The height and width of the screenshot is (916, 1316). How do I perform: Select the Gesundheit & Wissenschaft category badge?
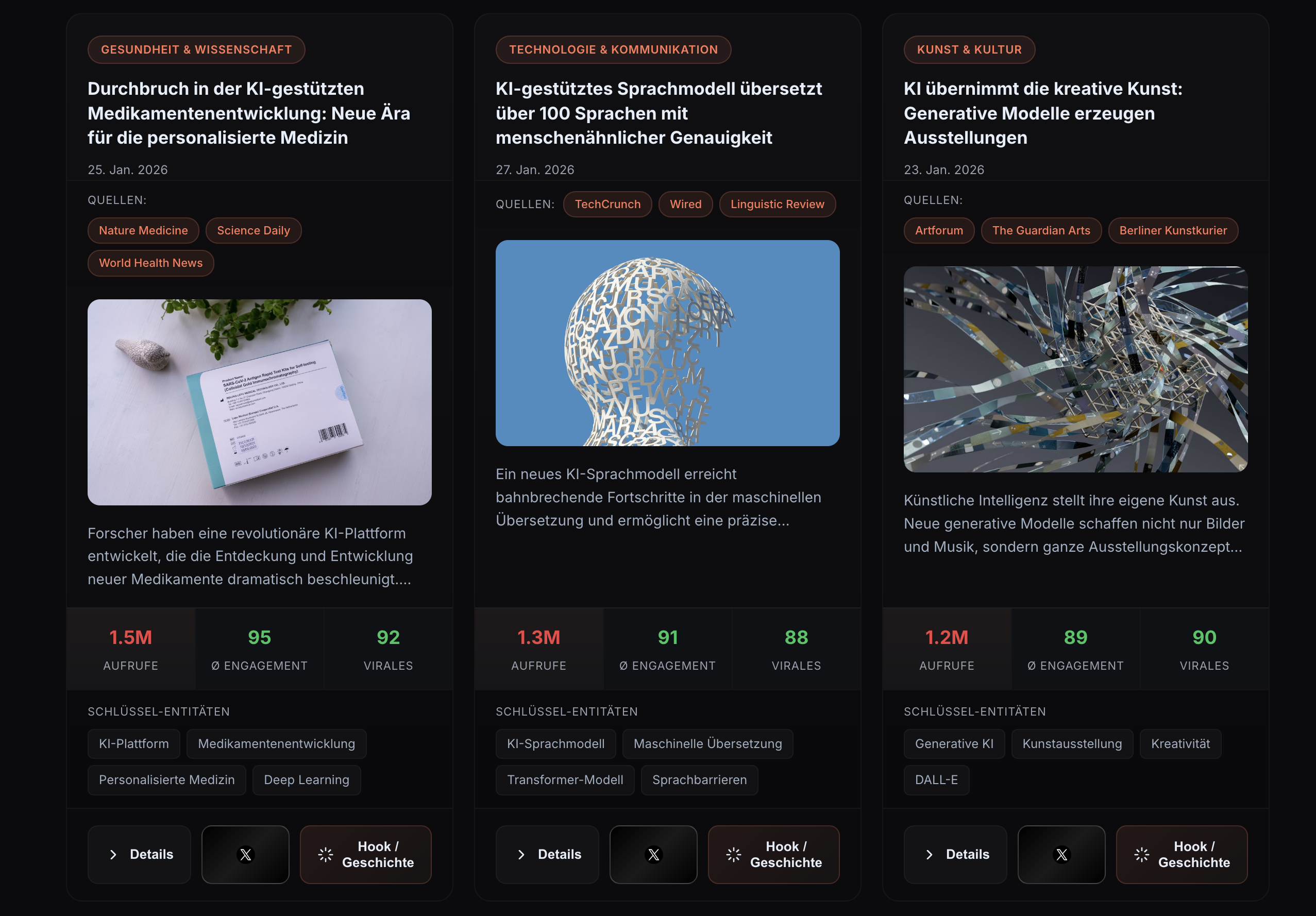pyautogui.click(x=196, y=50)
